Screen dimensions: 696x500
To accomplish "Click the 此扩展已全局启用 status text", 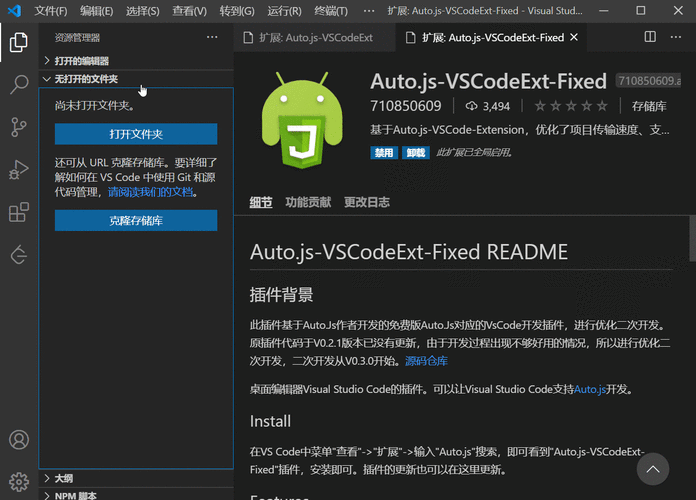I will pos(475,153).
